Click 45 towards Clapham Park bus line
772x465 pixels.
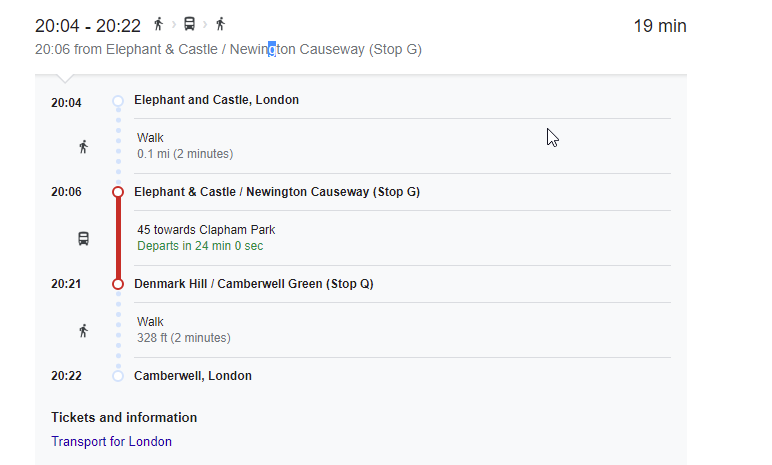point(206,230)
